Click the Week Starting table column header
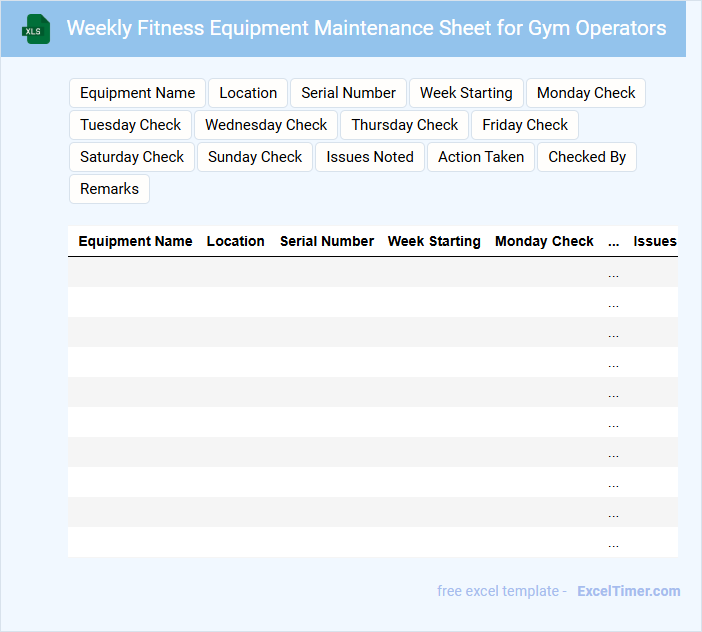 pyautogui.click(x=434, y=241)
